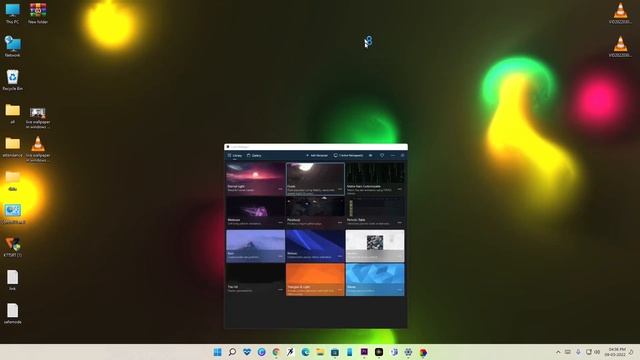Open Lively settings gear icon
This screenshot has width=640, height=360.
[x=402, y=156]
